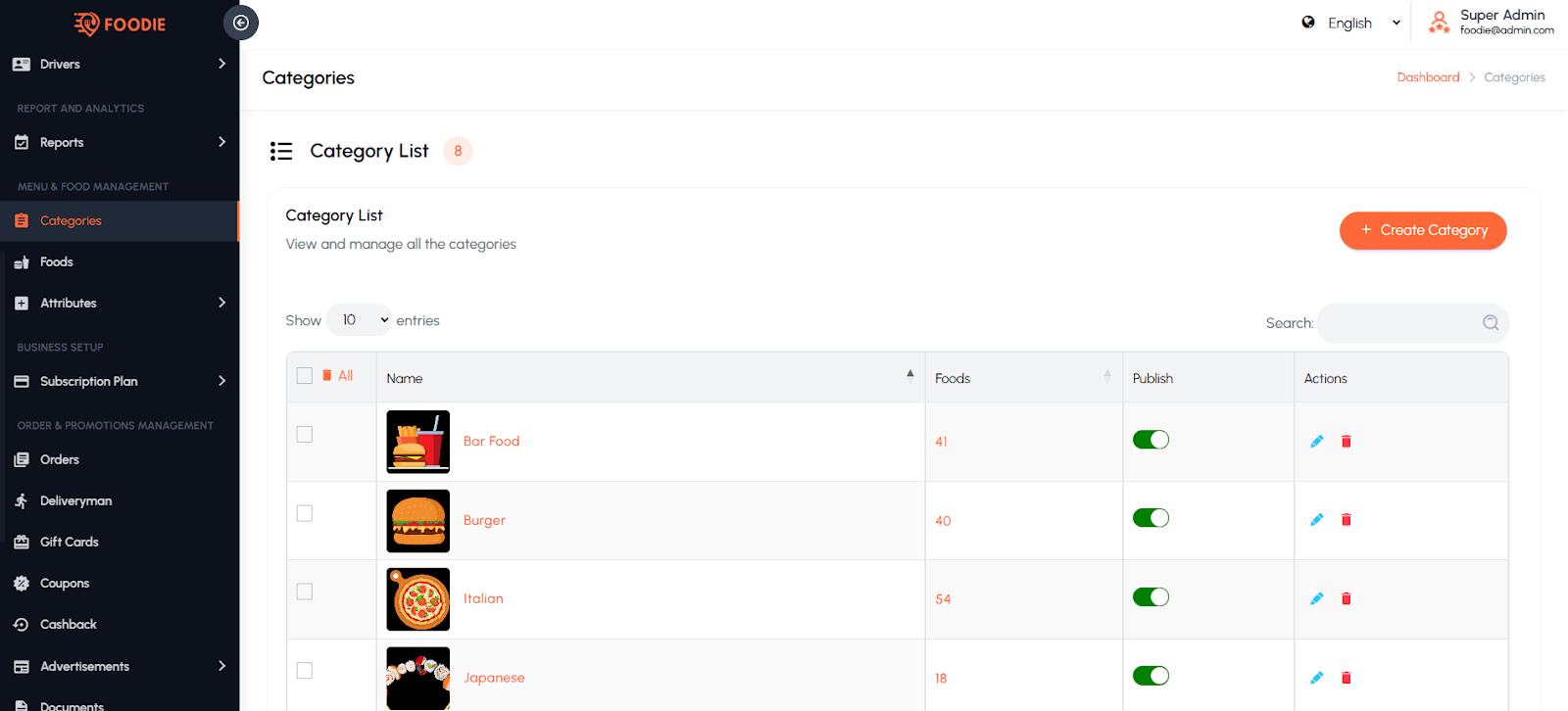Collapse the sidebar with the arrow button
Viewport: 1568px width, 711px height.
click(240, 23)
